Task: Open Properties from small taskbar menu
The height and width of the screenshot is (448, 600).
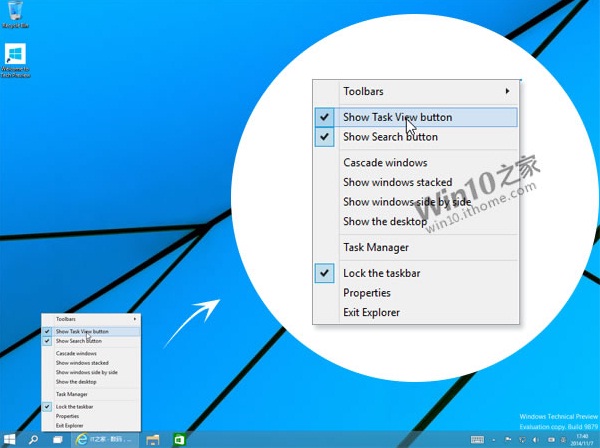Action: (91, 416)
